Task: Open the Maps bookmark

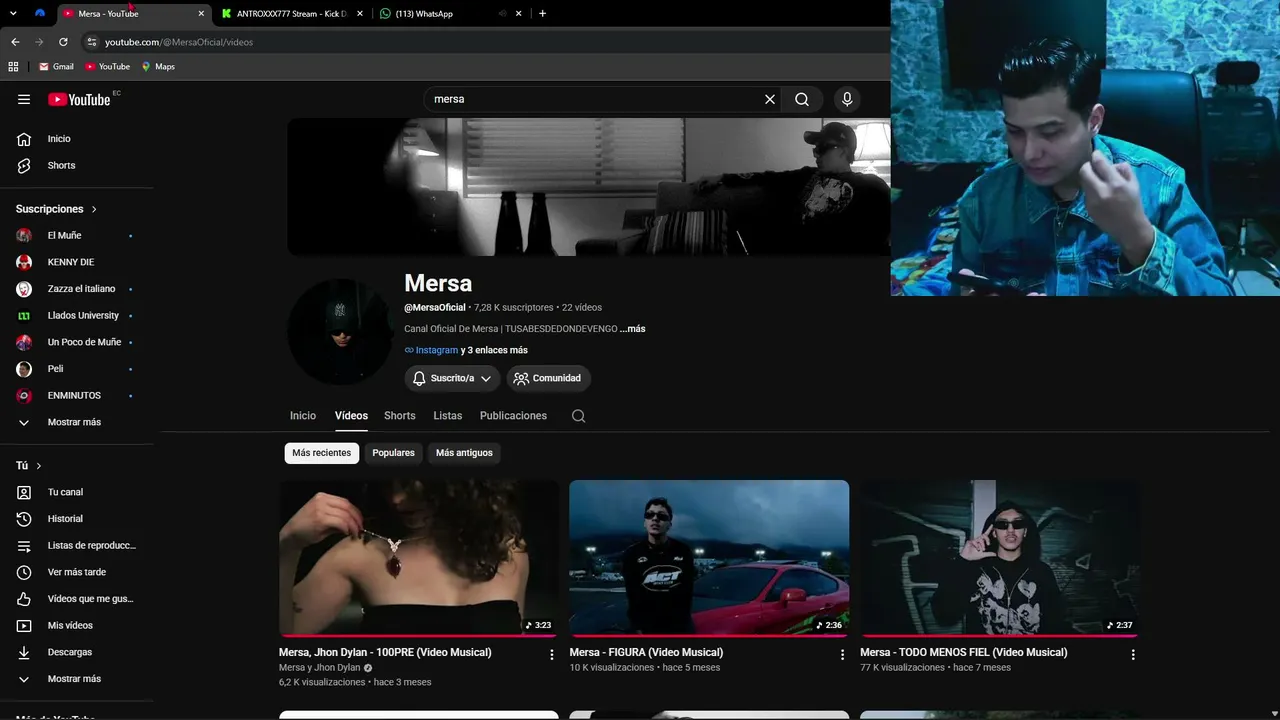Action: coord(158,66)
